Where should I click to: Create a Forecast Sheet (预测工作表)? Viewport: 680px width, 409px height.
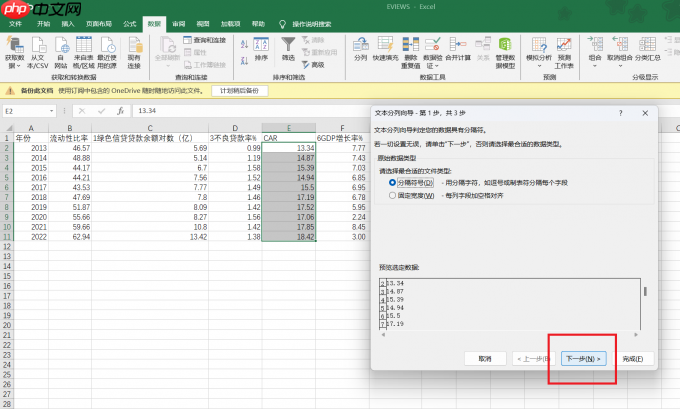[x=564, y=53]
